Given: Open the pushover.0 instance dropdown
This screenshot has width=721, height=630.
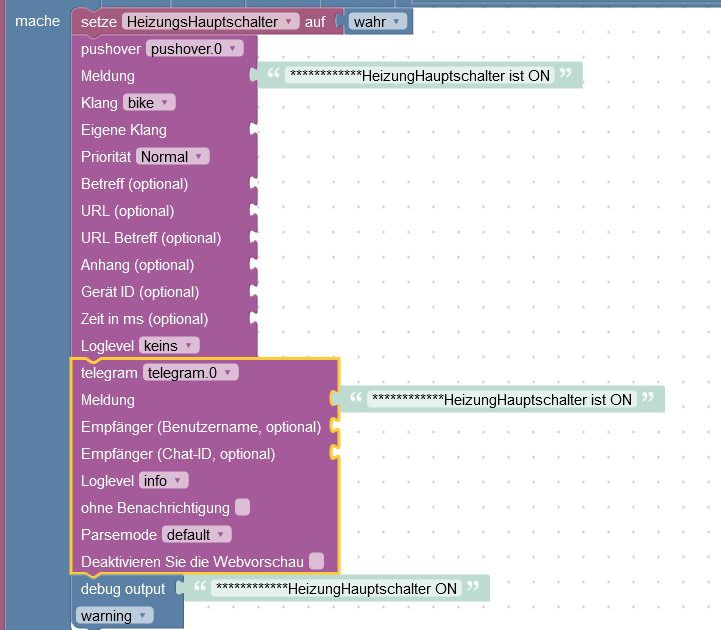Looking at the screenshot, I should (x=195, y=49).
